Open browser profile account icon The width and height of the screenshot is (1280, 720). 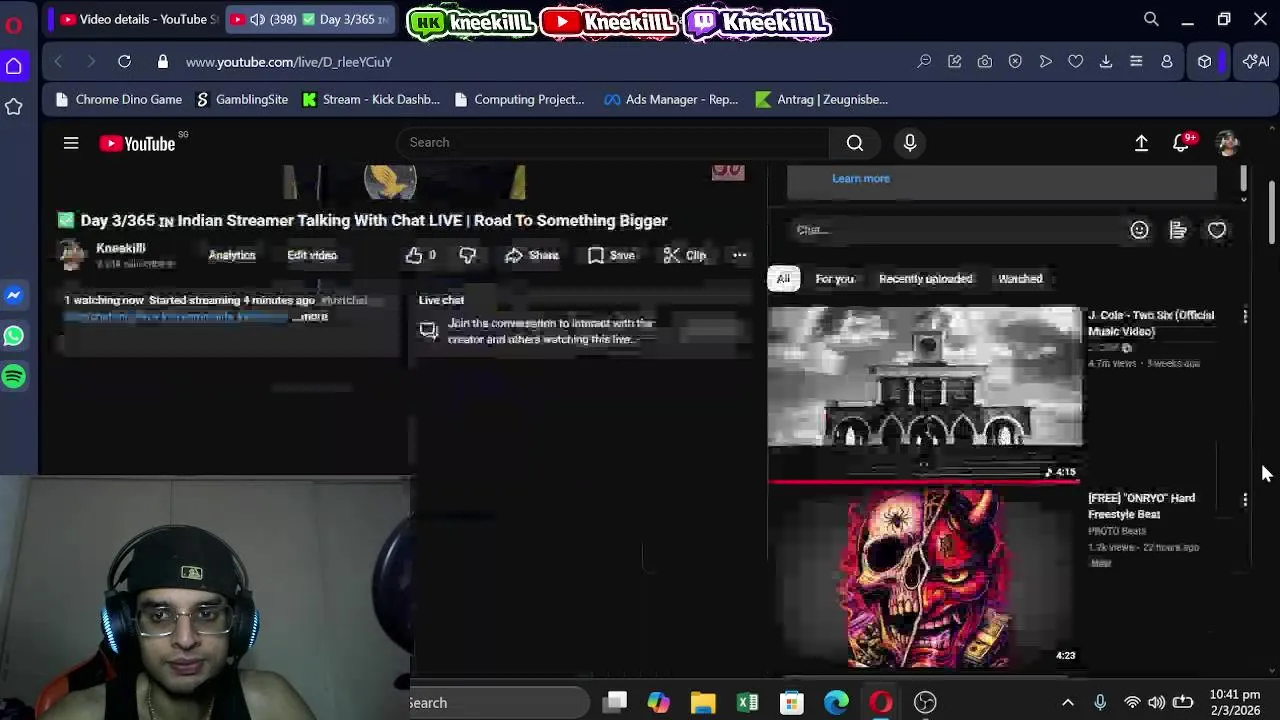click(1166, 62)
